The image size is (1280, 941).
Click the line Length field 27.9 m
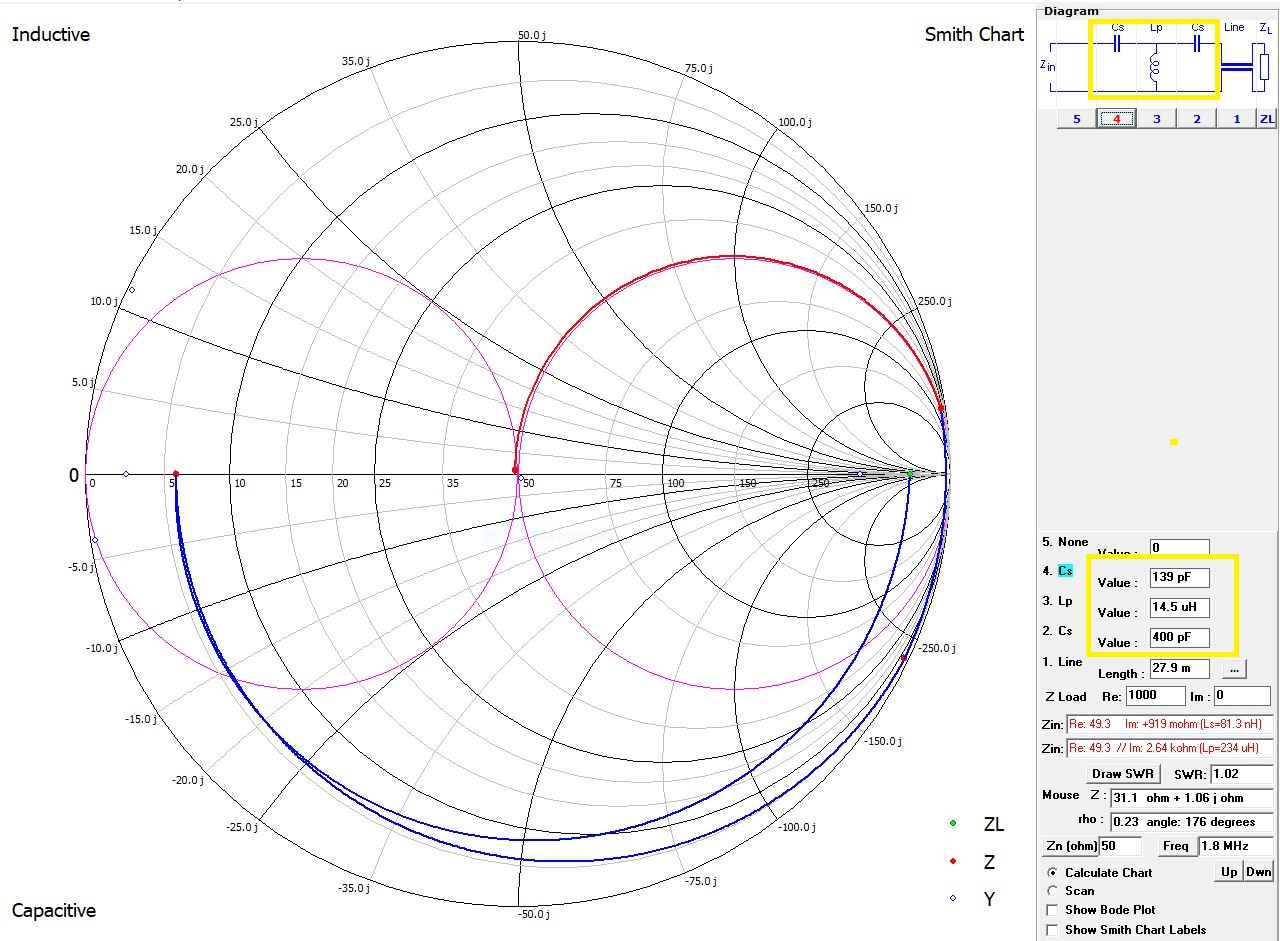point(1179,668)
